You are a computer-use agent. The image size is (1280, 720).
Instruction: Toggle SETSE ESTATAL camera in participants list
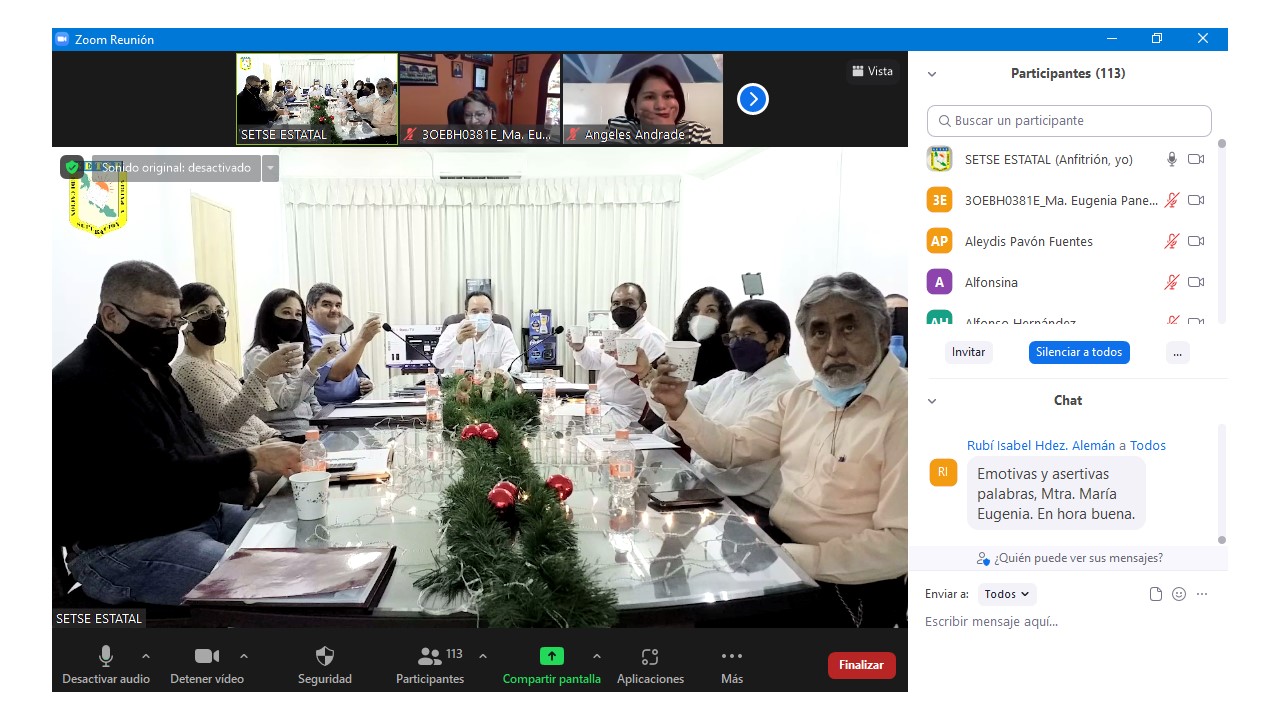1196,159
